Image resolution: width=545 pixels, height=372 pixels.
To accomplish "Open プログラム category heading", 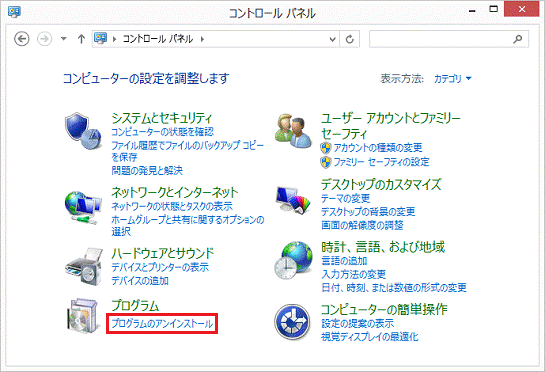I will click(135, 305).
